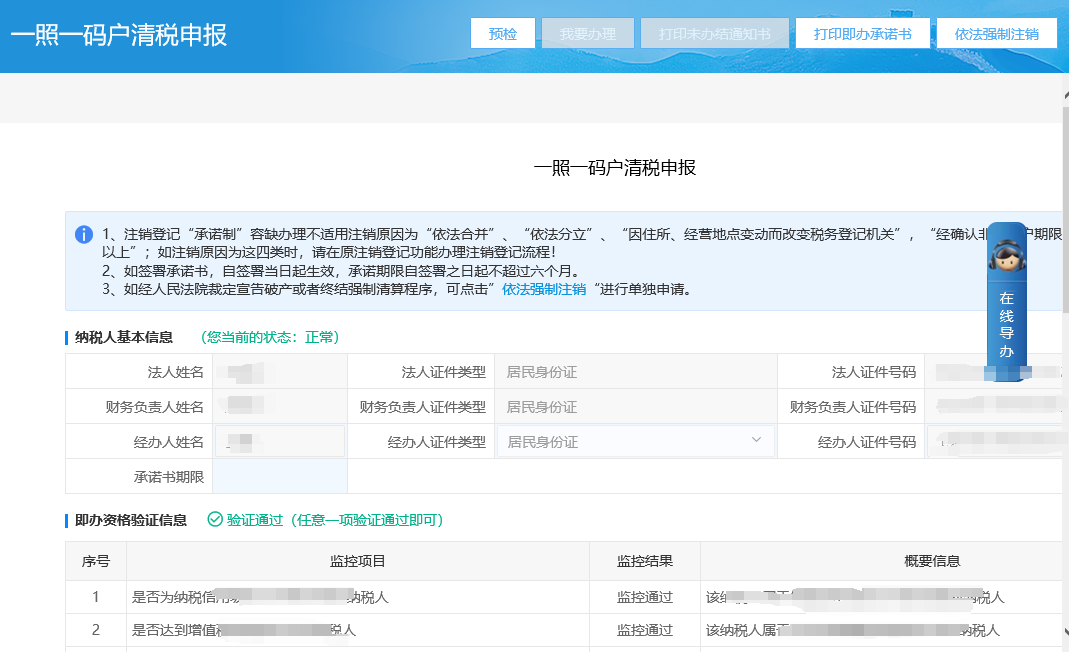Open the 在线导办 floating help panel
Screen dimensions: 1069x652
(1006, 325)
